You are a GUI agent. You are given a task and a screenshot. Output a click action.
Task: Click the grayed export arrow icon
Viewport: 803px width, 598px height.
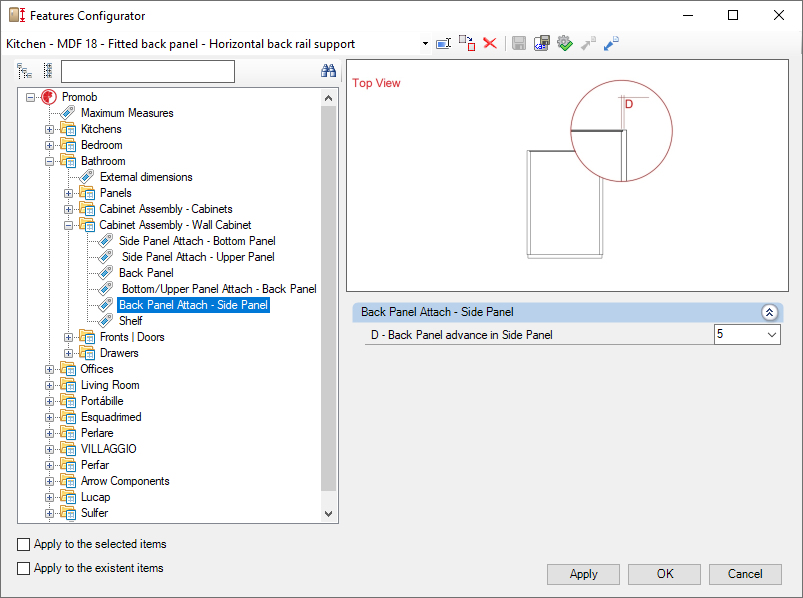[x=588, y=44]
